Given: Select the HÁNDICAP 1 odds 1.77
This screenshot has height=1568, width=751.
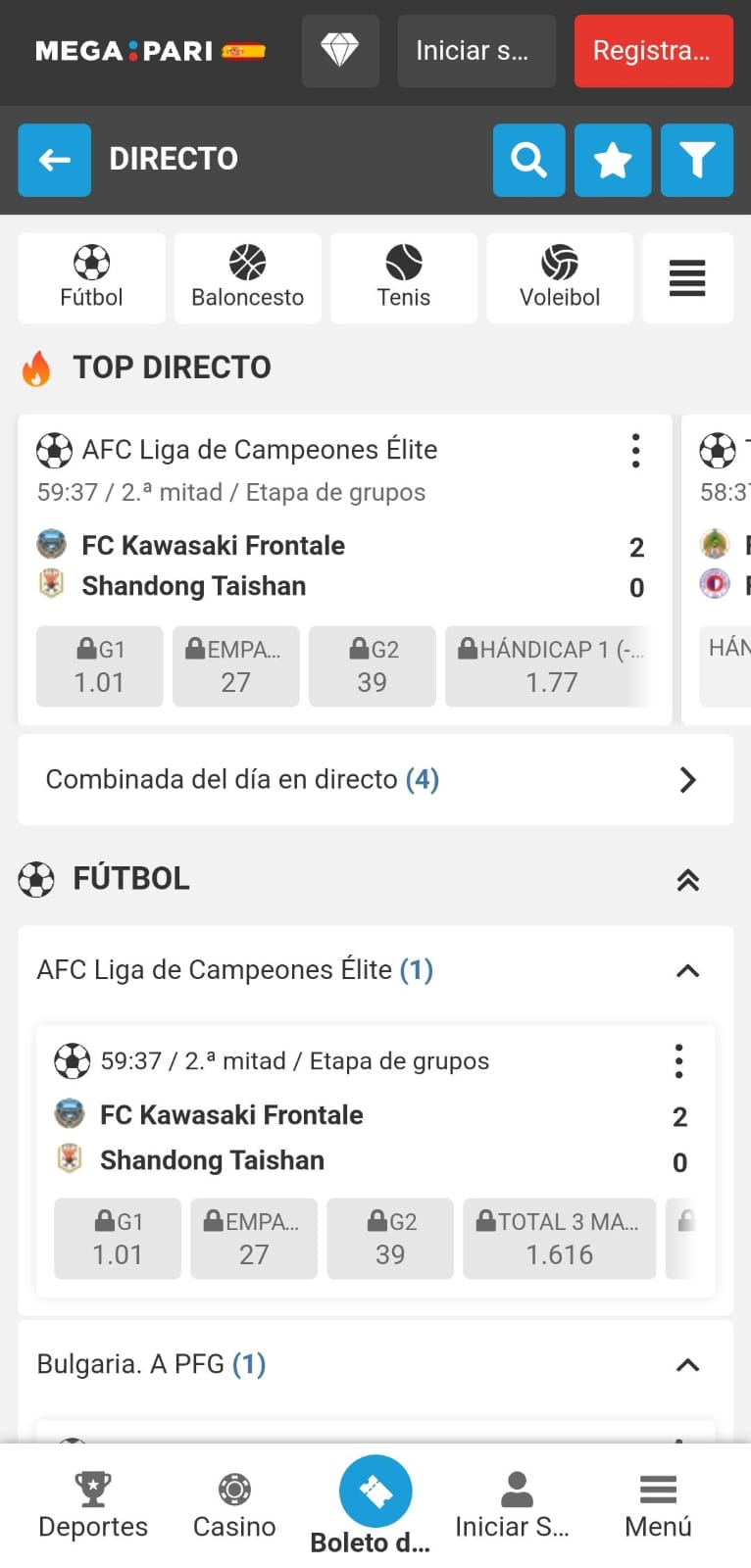Looking at the screenshot, I should [x=551, y=666].
